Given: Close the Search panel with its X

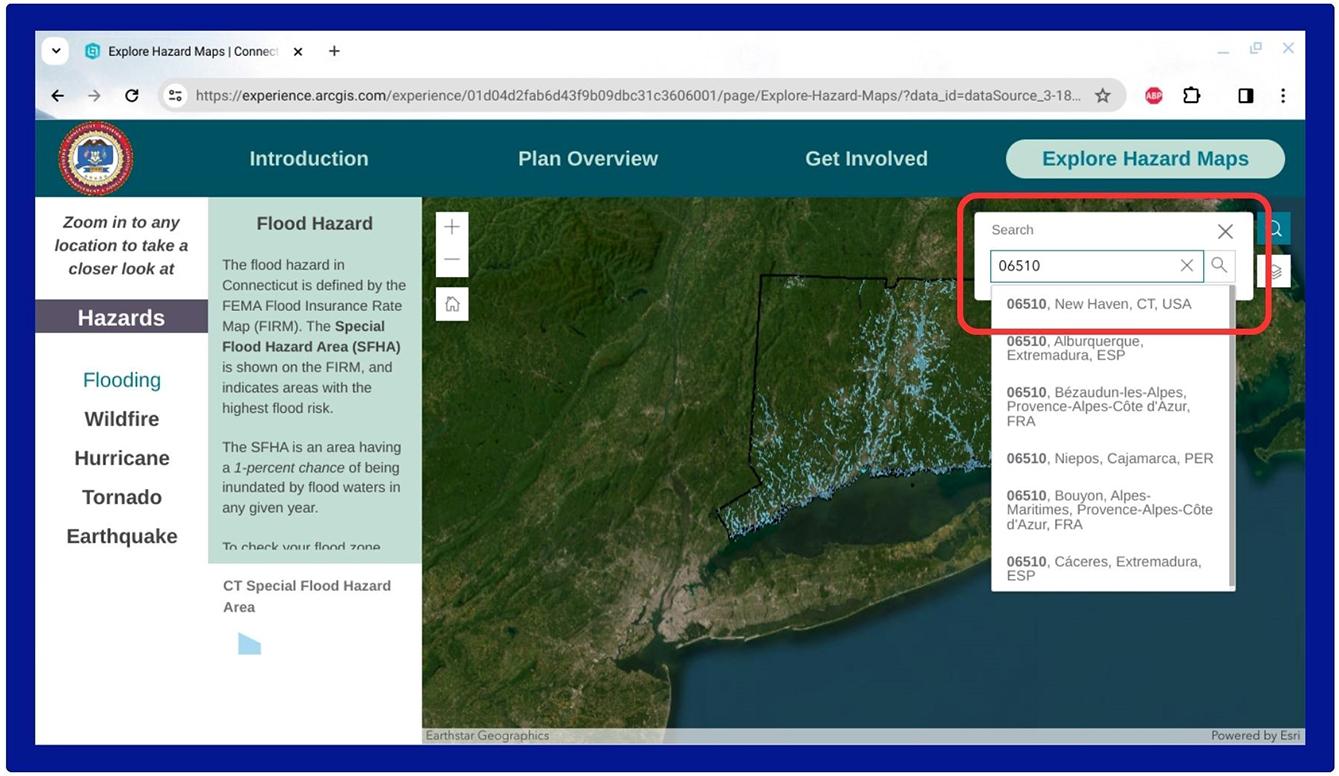Looking at the screenshot, I should (1225, 230).
